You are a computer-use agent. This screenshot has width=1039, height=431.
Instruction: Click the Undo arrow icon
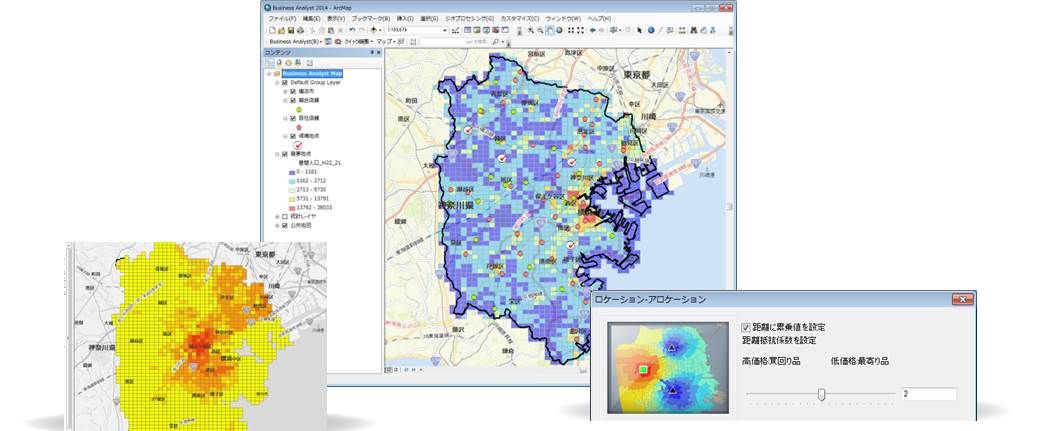352,31
